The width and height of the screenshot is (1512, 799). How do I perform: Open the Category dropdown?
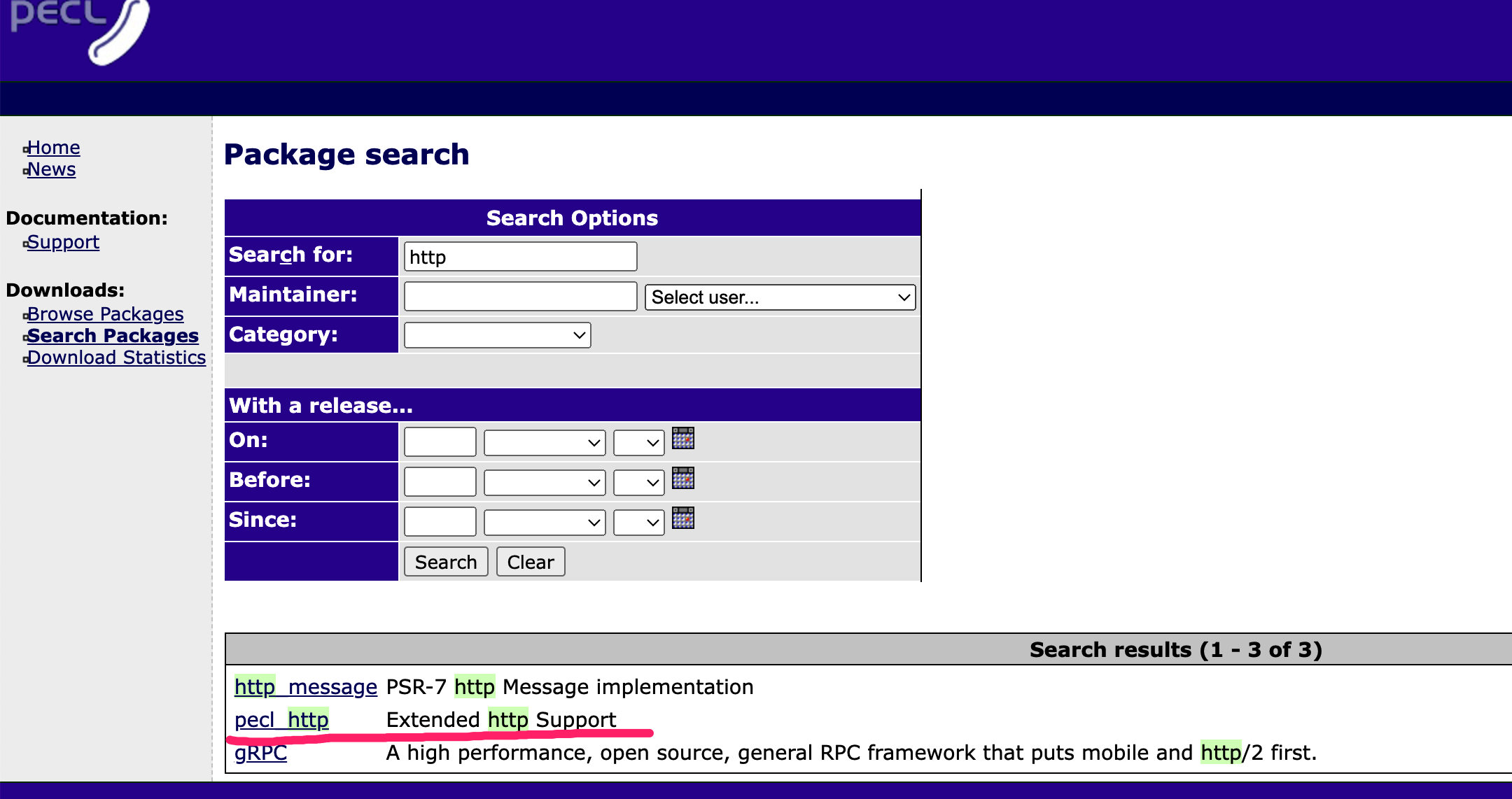[x=497, y=334]
